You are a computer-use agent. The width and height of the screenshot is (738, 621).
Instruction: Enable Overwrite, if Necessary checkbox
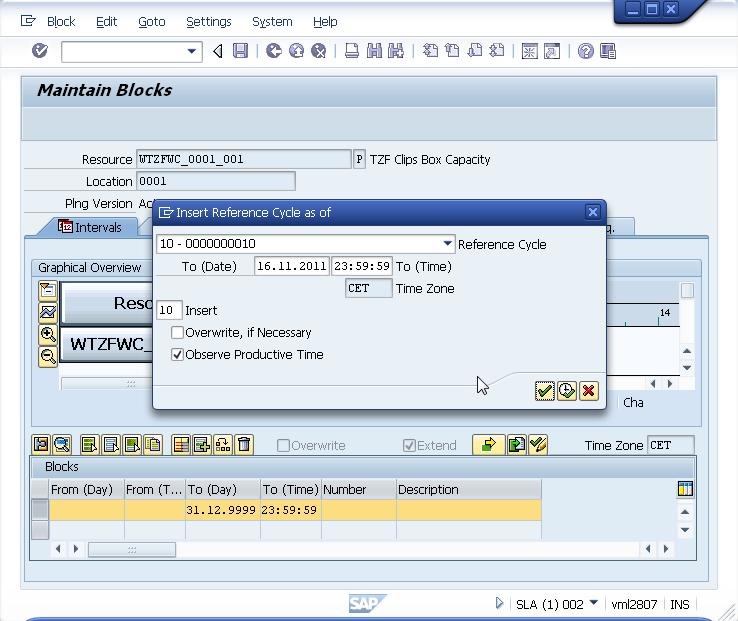pyautogui.click(x=177, y=332)
